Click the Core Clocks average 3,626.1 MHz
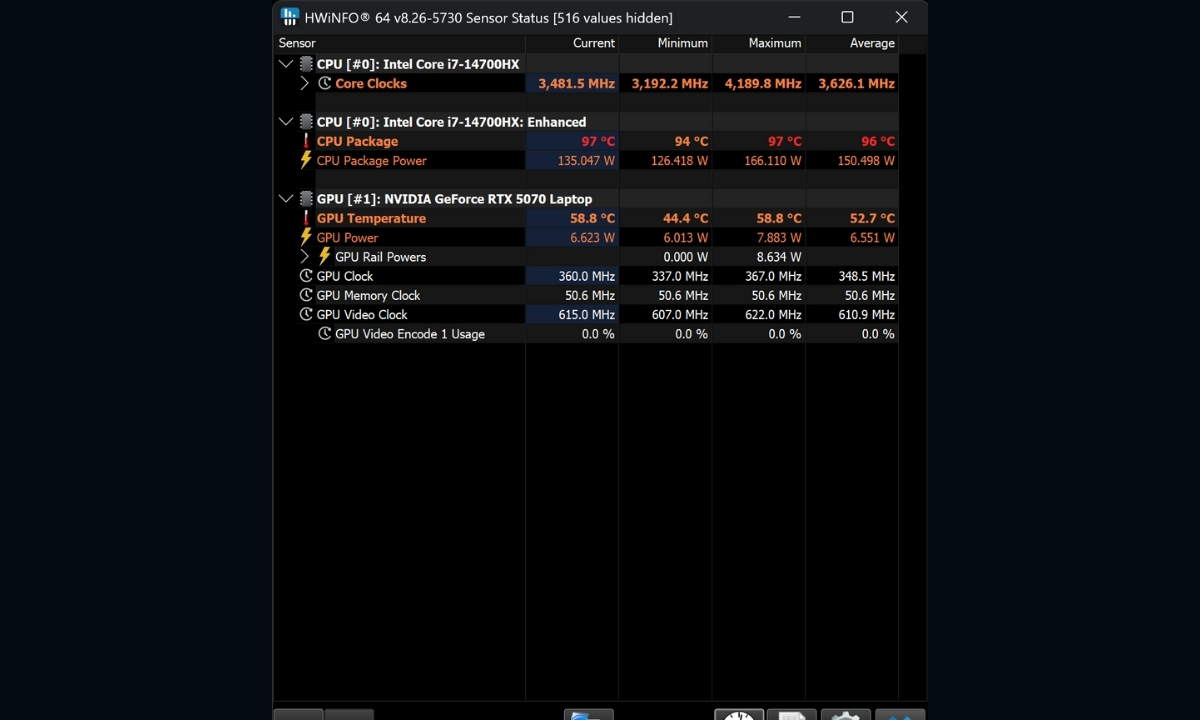 [x=856, y=83]
